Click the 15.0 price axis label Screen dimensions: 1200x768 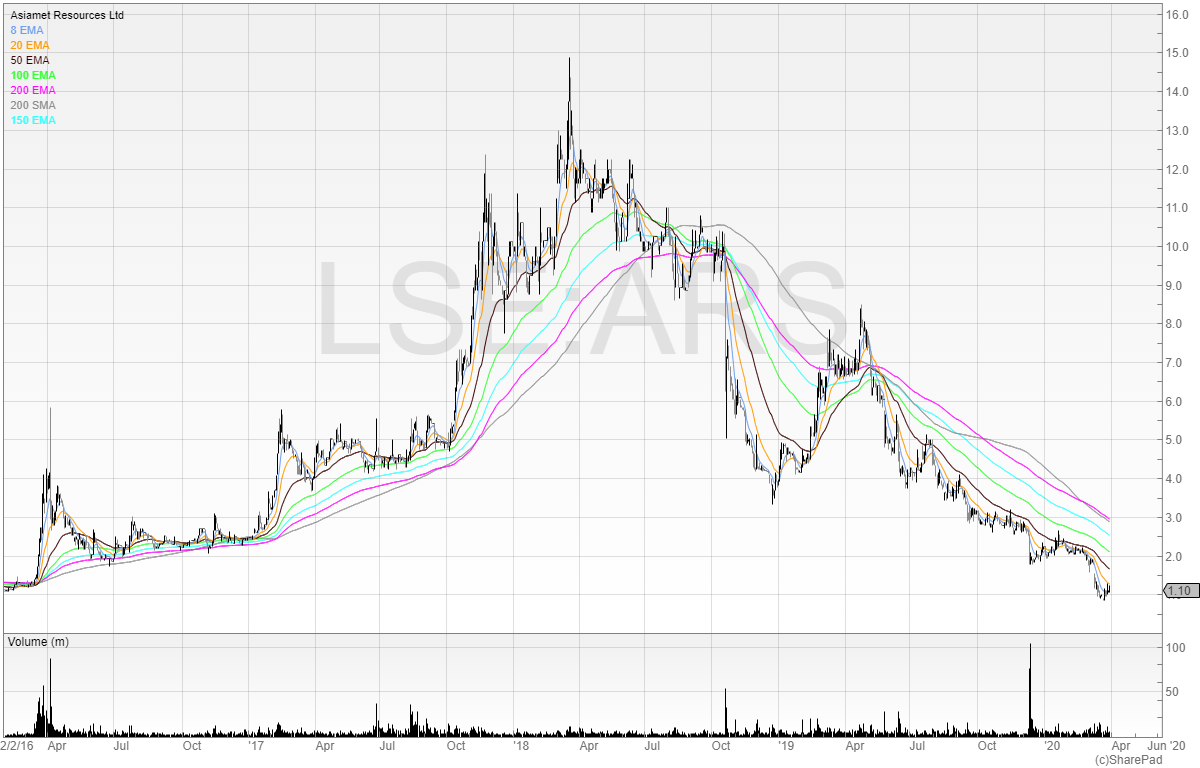point(1175,53)
